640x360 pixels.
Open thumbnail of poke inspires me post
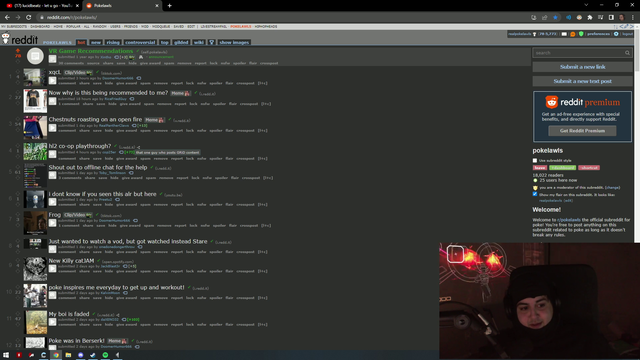pos(35,296)
